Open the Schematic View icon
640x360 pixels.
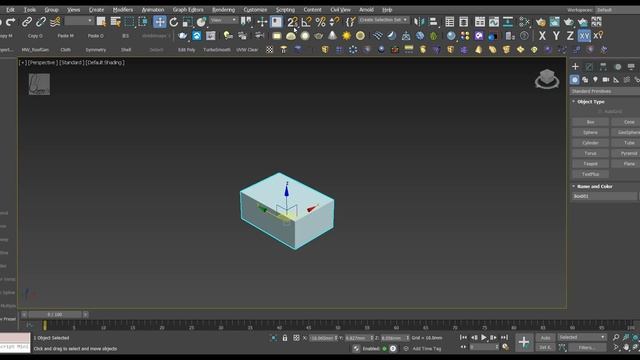point(508,22)
